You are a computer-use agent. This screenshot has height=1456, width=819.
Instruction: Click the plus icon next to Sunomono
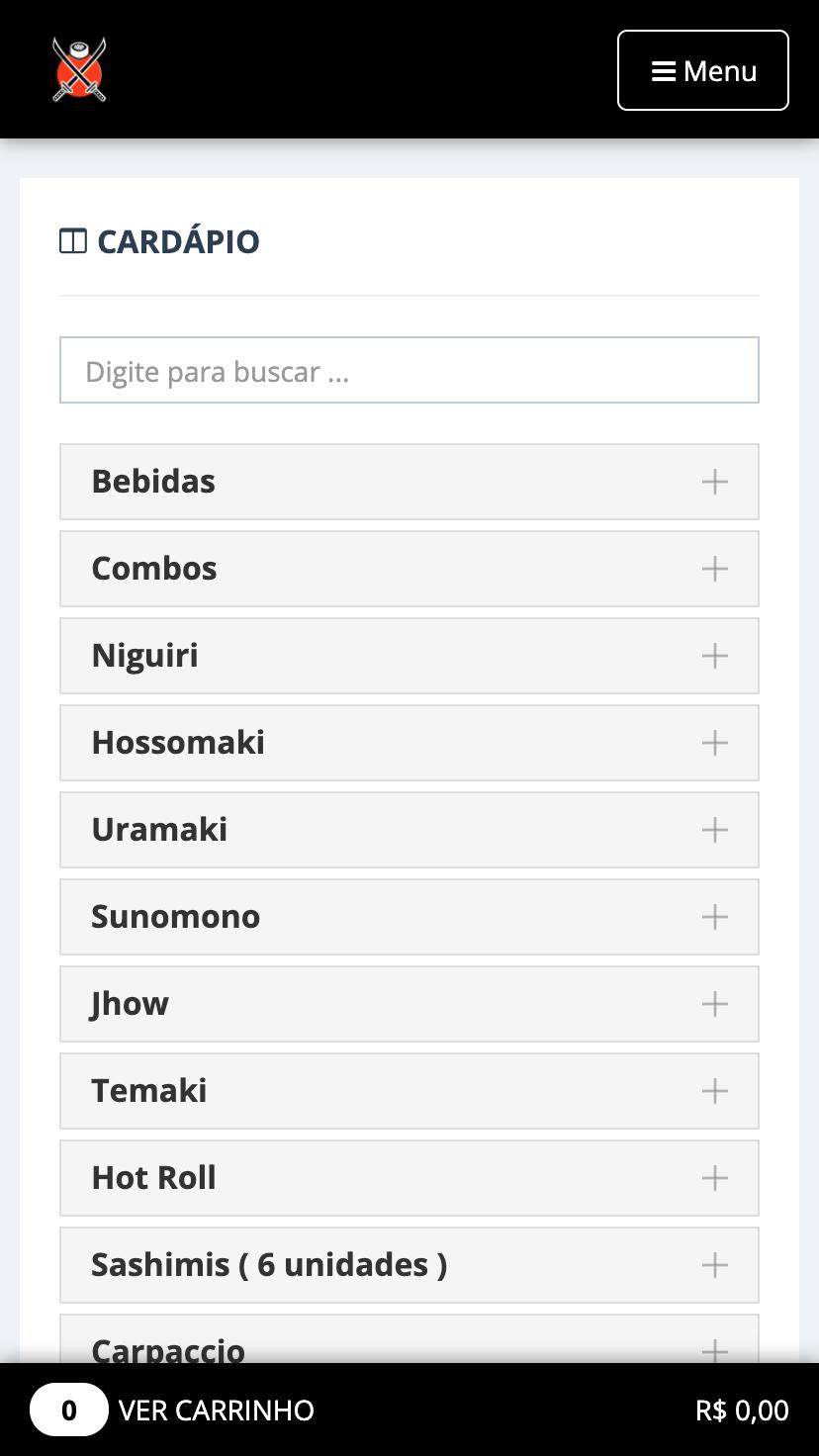click(715, 917)
